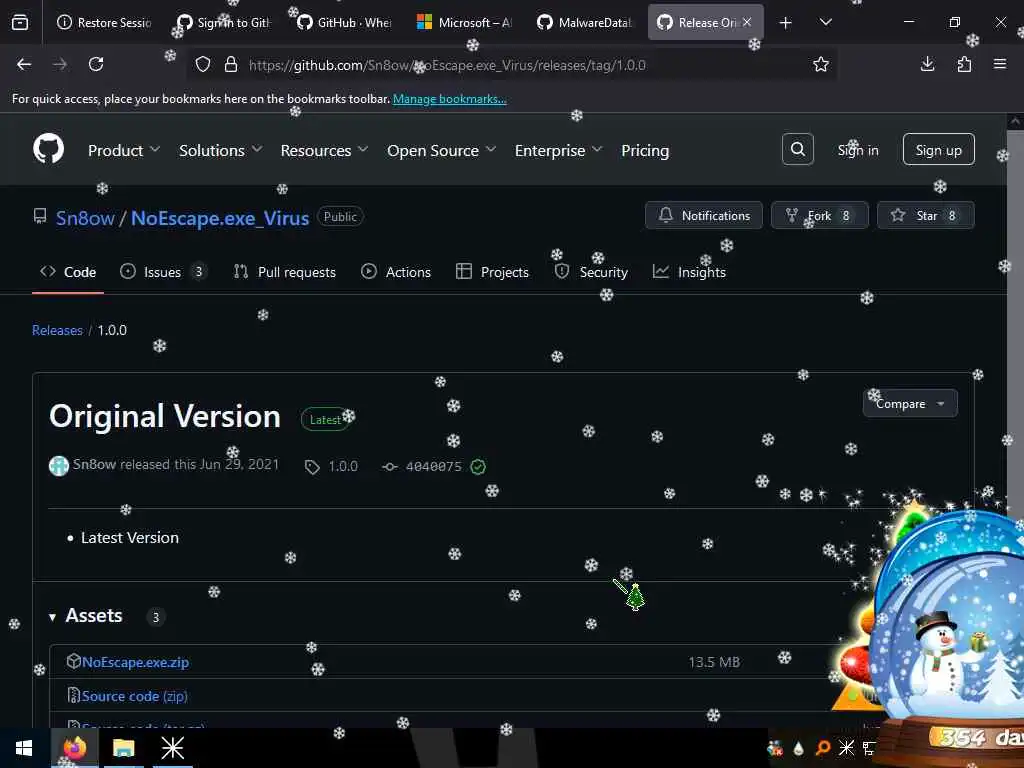Open the Sn8ow avatar beside the release date
Viewport: 1024px width, 768px height.
coord(59,466)
